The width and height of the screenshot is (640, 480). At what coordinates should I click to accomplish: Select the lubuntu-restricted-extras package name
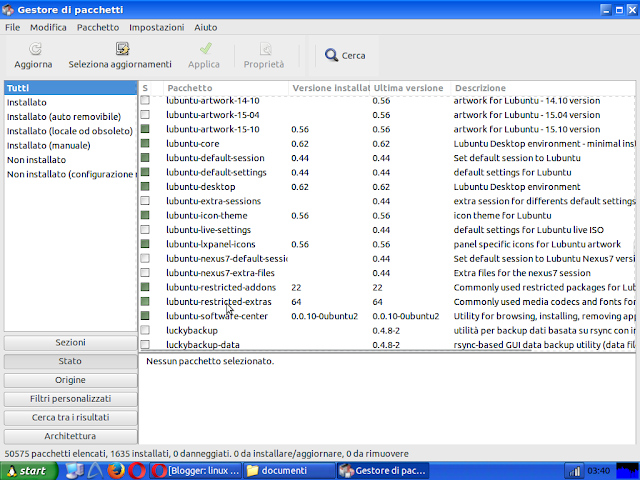tap(219, 302)
